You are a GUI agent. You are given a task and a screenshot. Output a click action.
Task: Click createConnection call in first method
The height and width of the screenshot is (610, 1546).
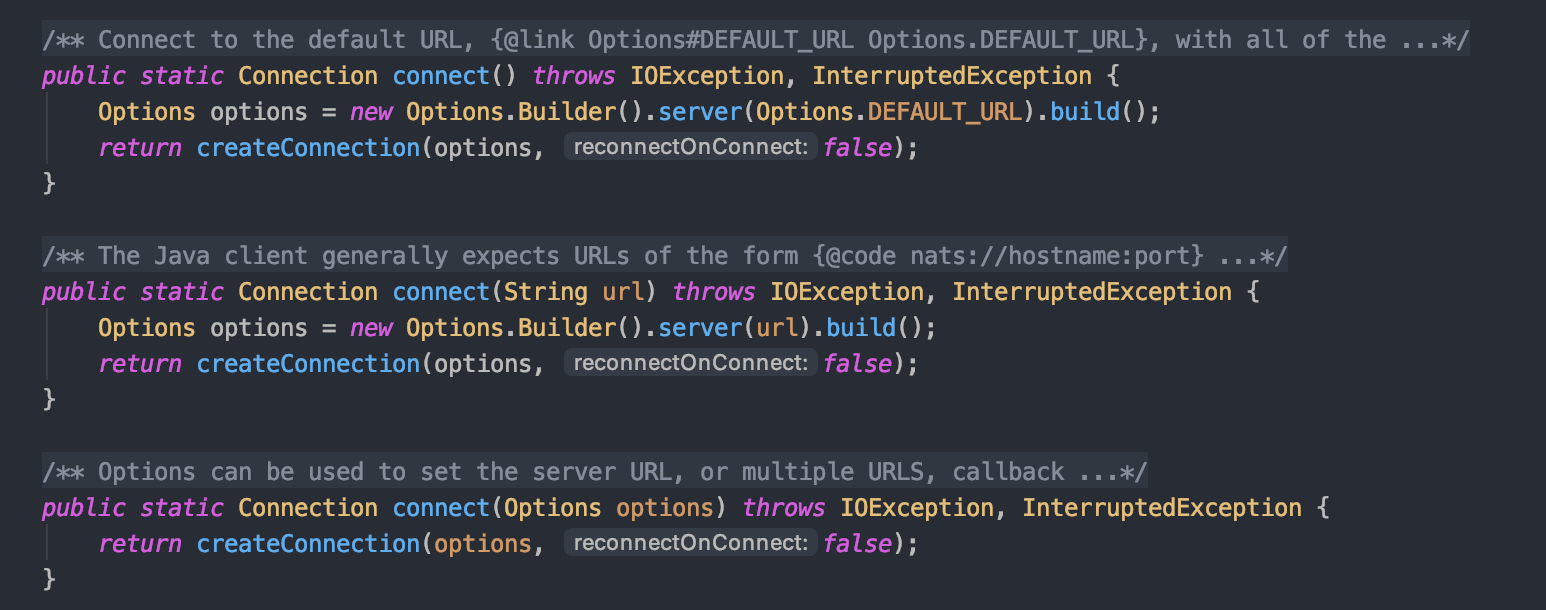pyautogui.click(x=309, y=148)
